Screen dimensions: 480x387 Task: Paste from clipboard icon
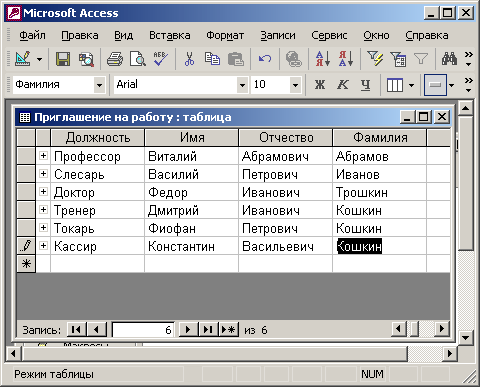click(236, 59)
